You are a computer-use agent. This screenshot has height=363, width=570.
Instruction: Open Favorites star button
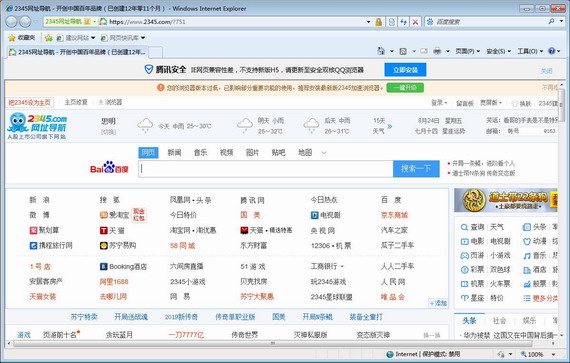[x=21, y=37]
